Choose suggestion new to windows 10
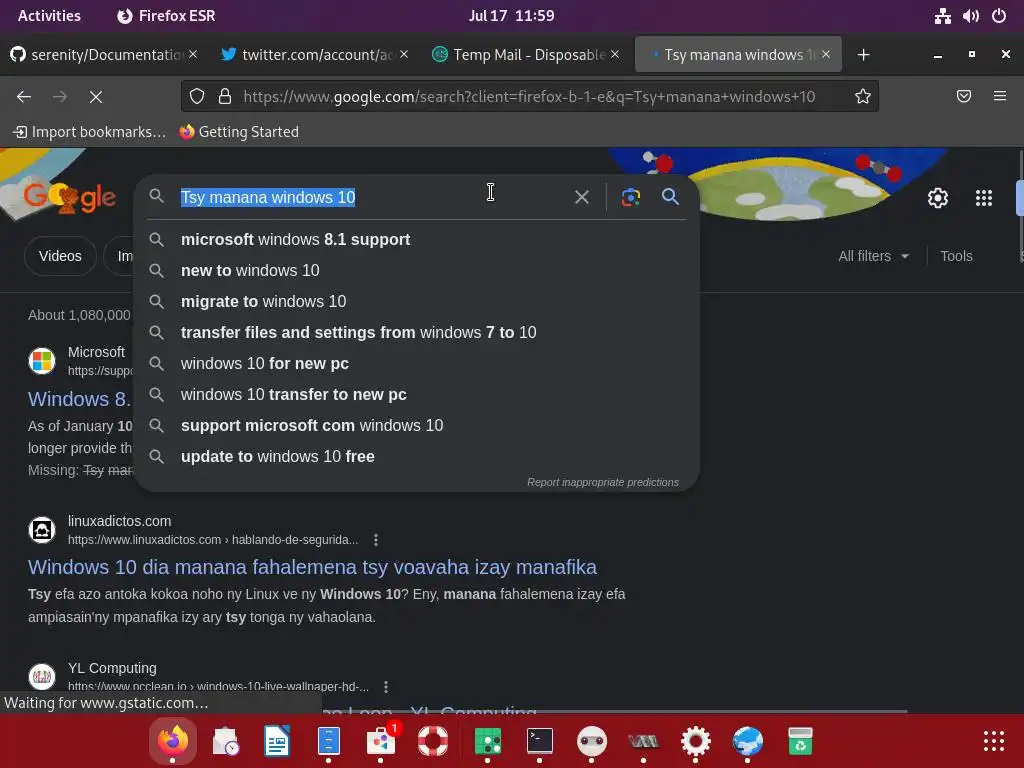 [x=417, y=270]
